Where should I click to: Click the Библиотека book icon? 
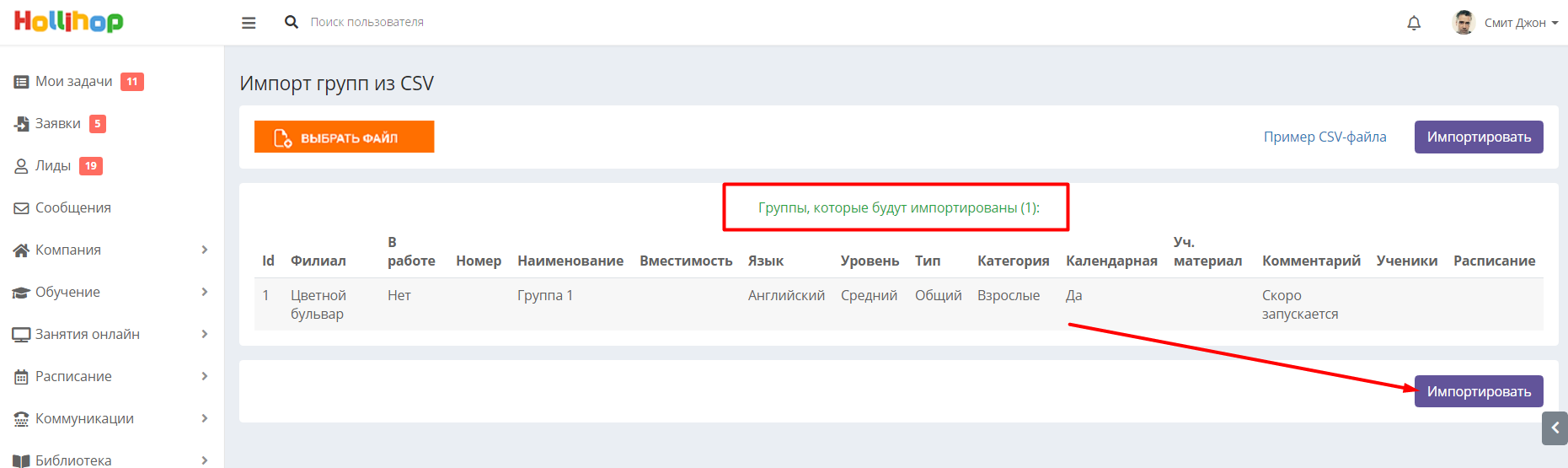(x=22, y=461)
